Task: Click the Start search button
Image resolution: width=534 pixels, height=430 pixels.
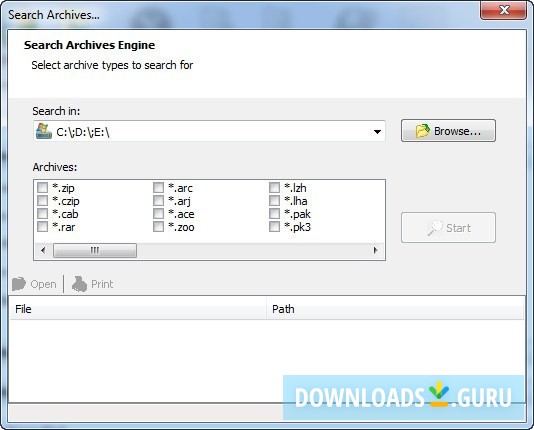Action: 448,228
